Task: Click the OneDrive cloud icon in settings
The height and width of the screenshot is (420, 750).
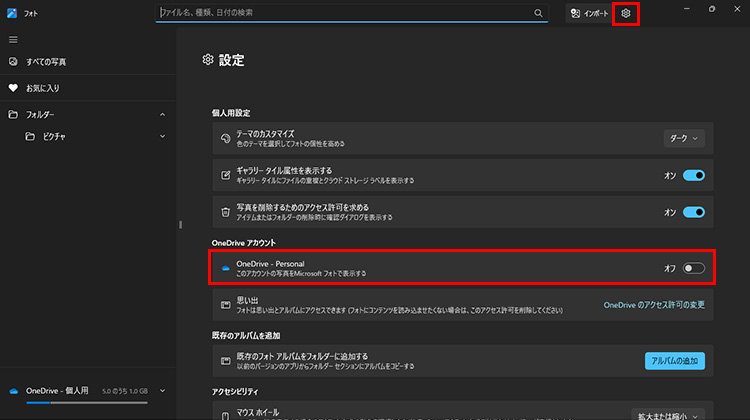Action: click(226, 268)
